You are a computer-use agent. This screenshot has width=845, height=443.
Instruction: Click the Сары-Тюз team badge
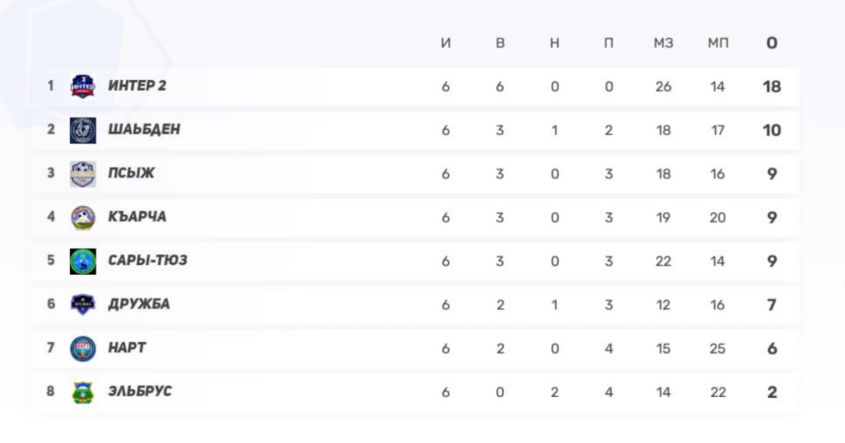coord(82,261)
